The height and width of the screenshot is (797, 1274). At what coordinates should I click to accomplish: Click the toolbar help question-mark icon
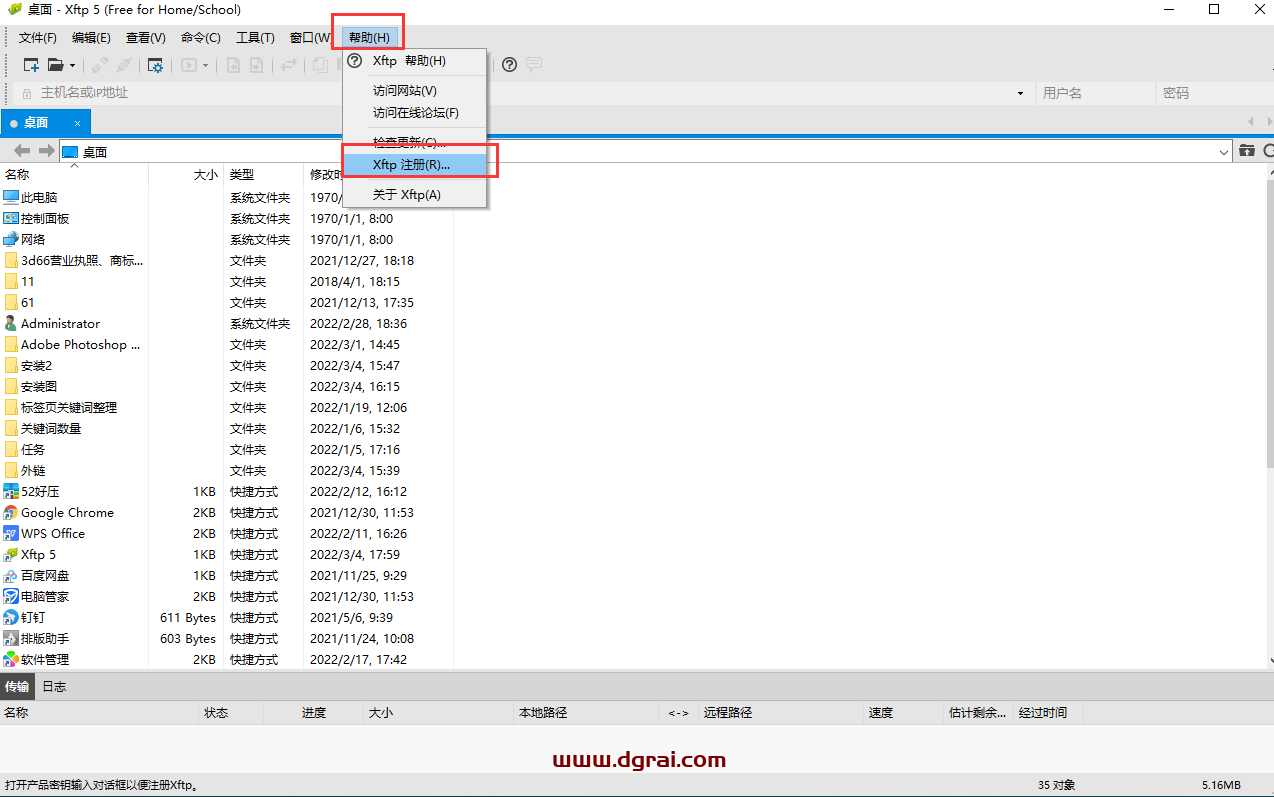509,65
